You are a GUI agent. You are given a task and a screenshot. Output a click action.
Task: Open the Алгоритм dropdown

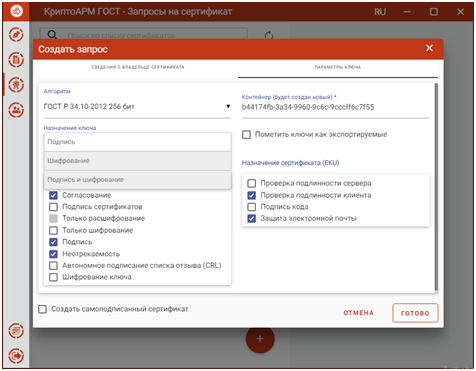tap(137, 107)
